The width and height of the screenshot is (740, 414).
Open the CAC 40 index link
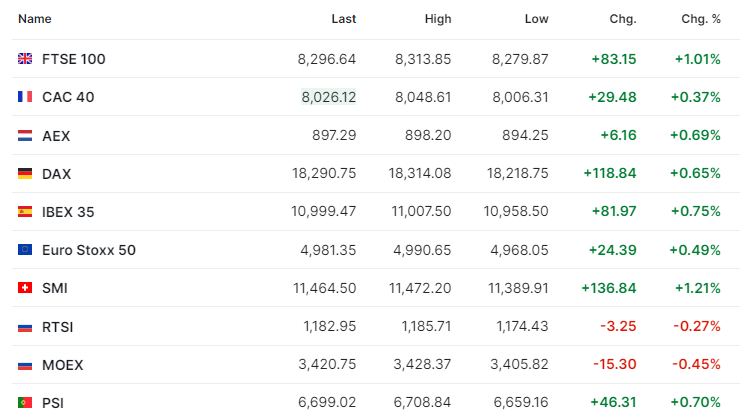(68, 97)
